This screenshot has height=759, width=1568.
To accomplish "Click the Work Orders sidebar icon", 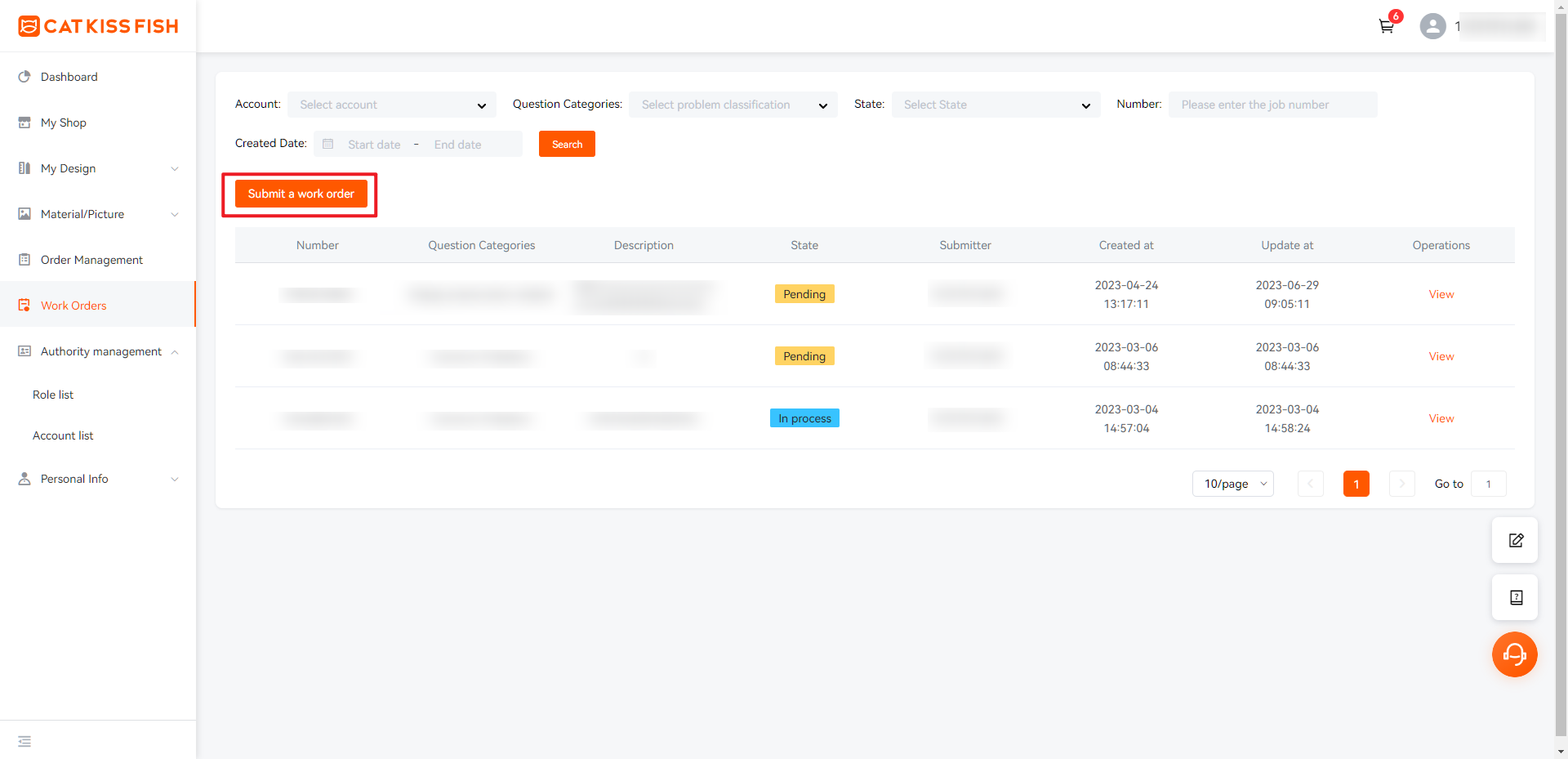I will click(x=24, y=306).
